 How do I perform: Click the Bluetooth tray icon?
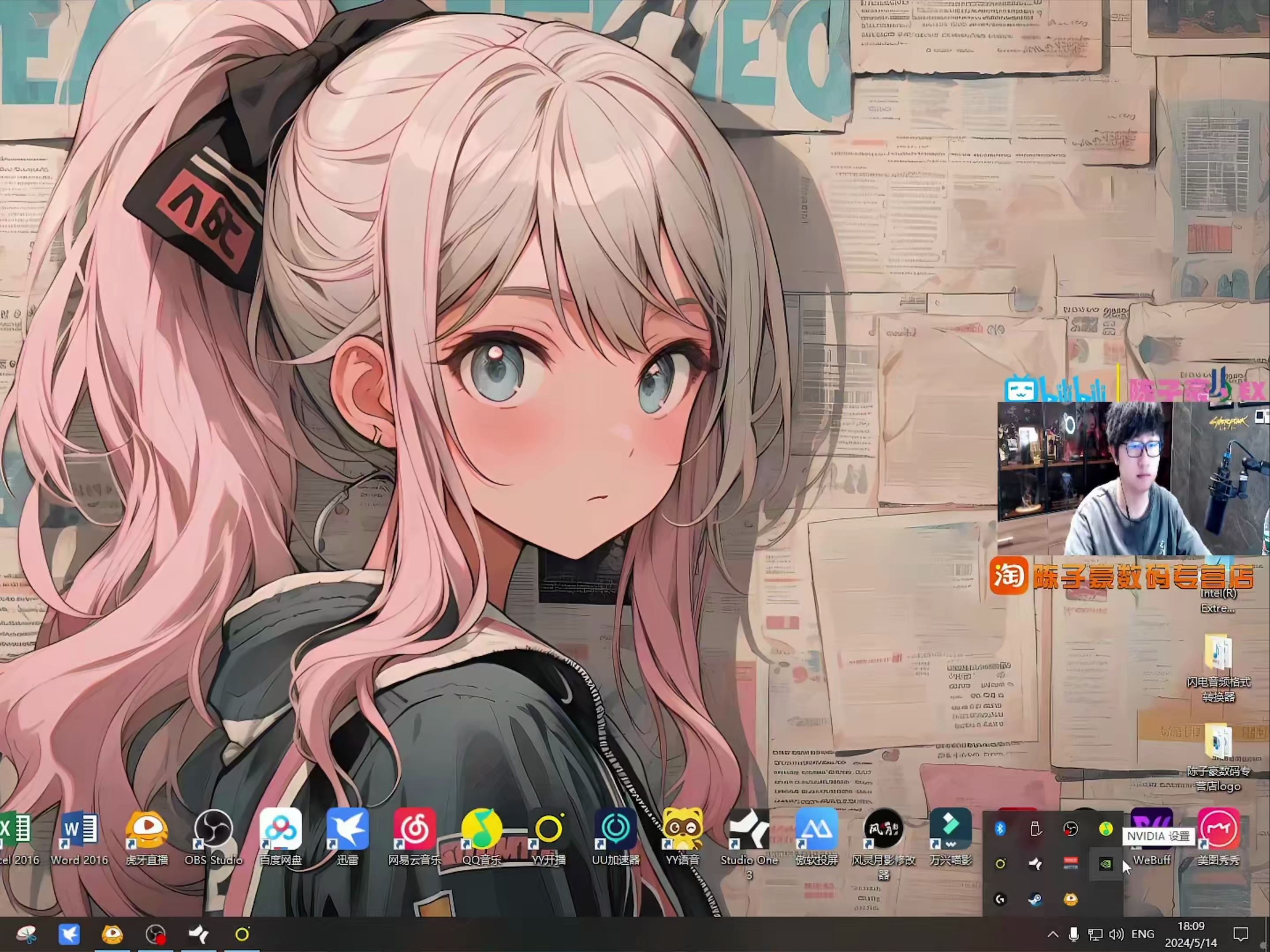pyautogui.click(x=1000, y=829)
